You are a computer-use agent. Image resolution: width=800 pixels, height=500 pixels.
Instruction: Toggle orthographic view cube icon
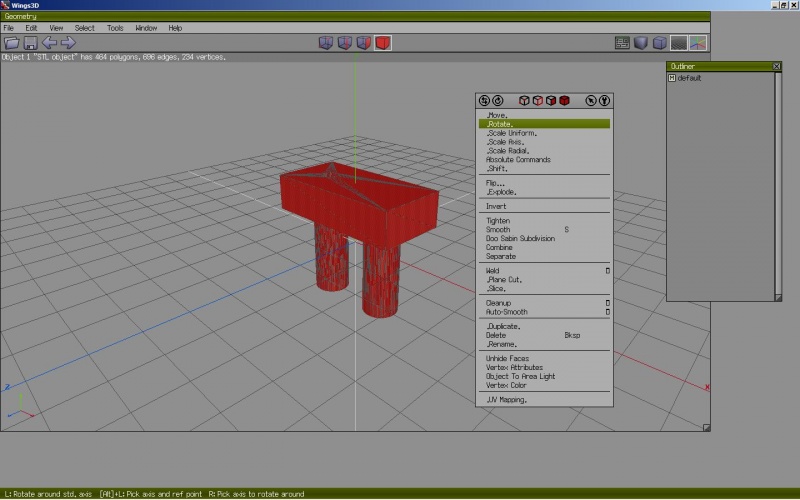pyautogui.click(x=660, y=43)
